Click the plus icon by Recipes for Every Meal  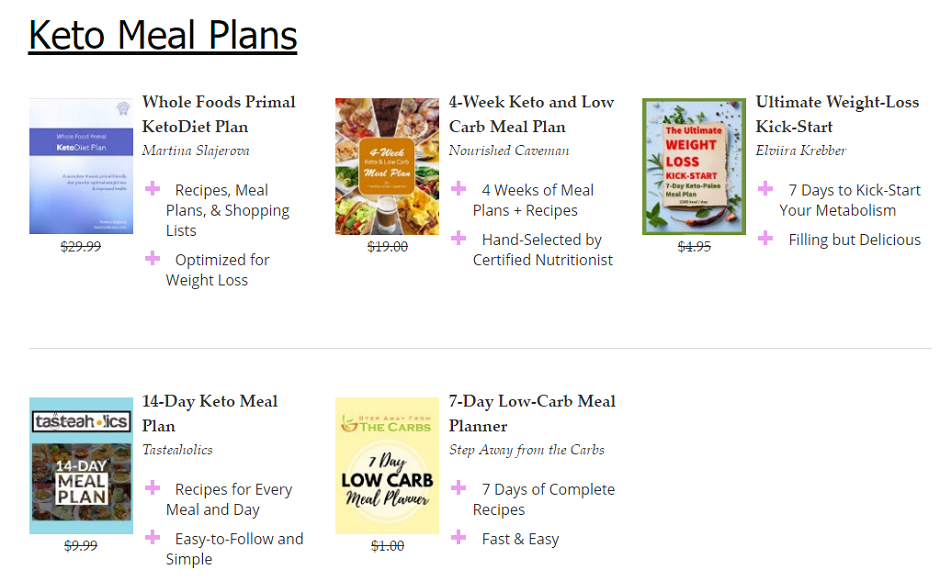pos(152,488)
